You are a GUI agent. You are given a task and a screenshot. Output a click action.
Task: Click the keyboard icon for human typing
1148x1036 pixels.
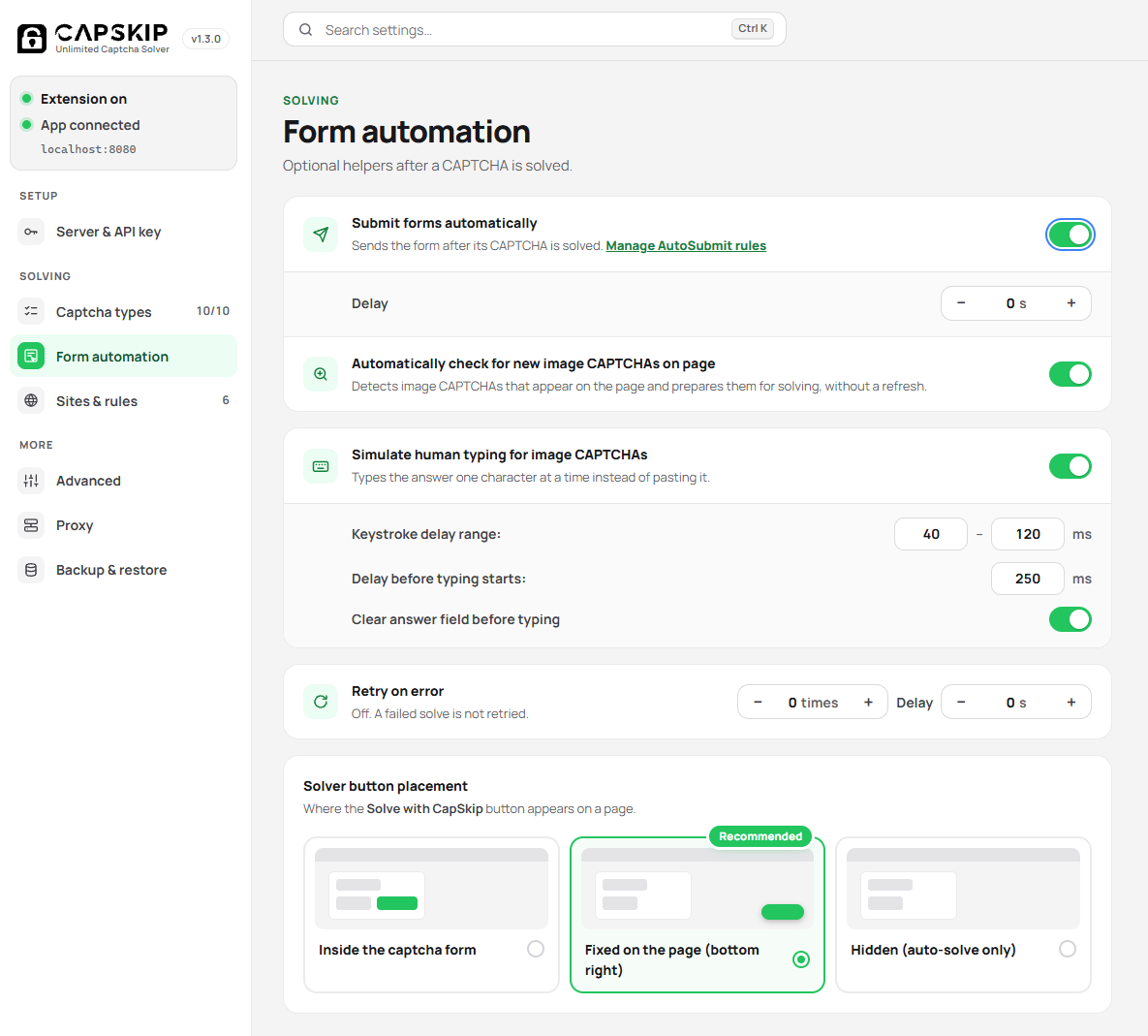coord(321,465)
